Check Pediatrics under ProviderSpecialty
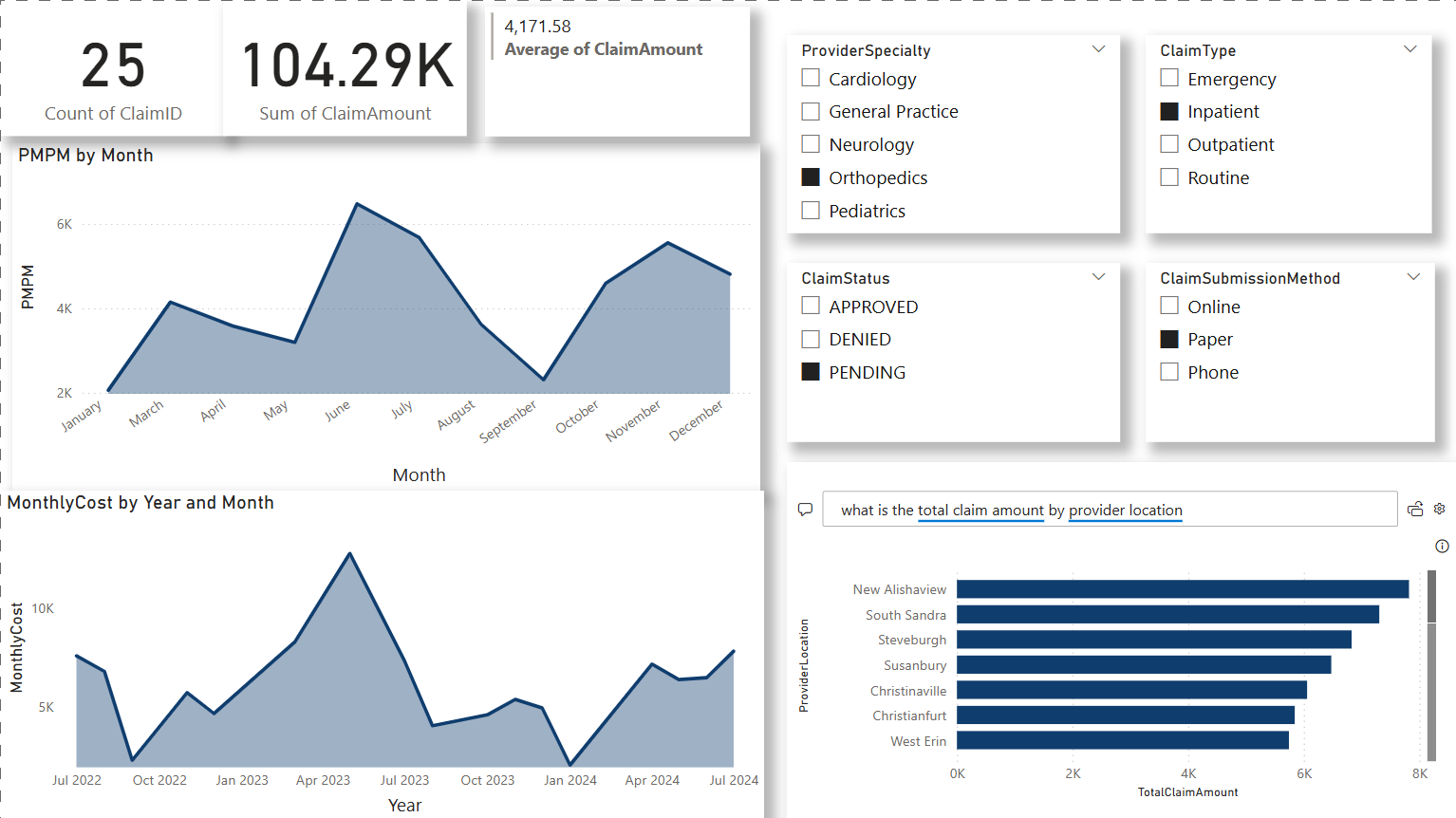The image size is (1456, 818). click(811, 210)
